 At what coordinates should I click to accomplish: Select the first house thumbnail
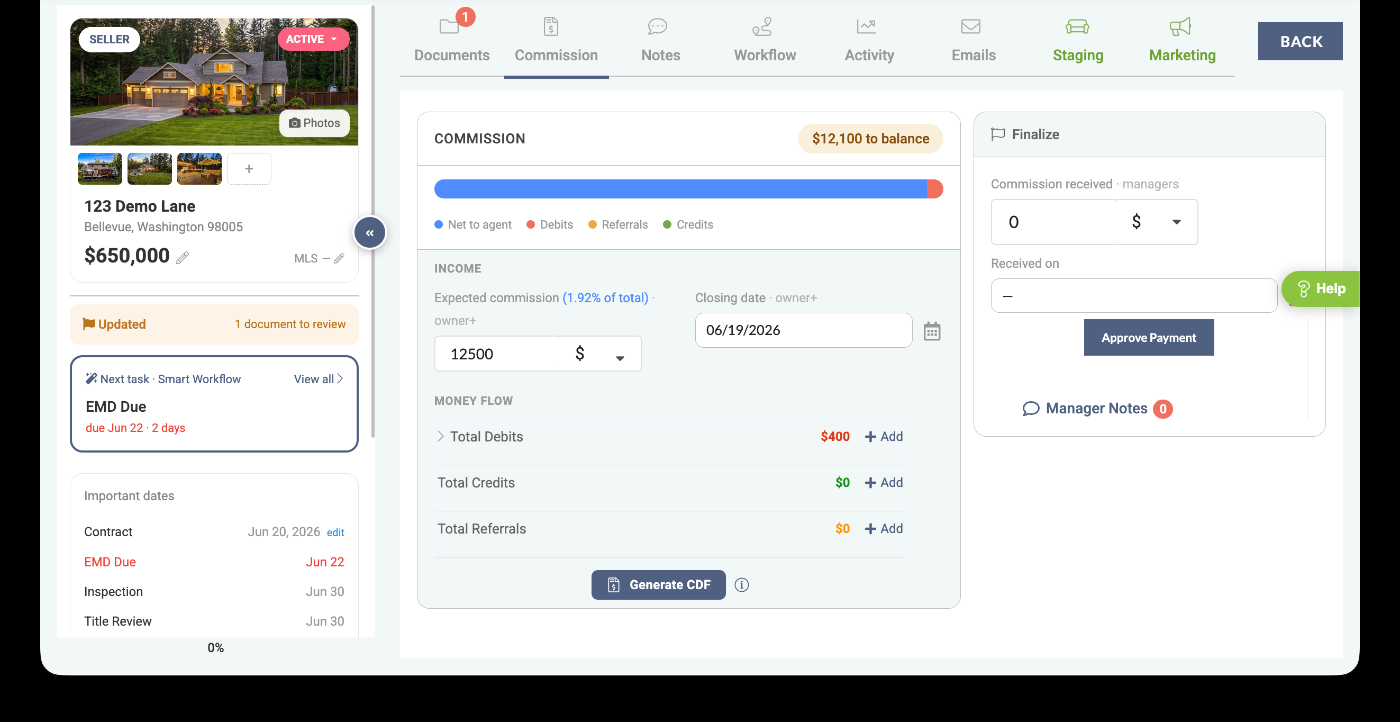(100, 169)
